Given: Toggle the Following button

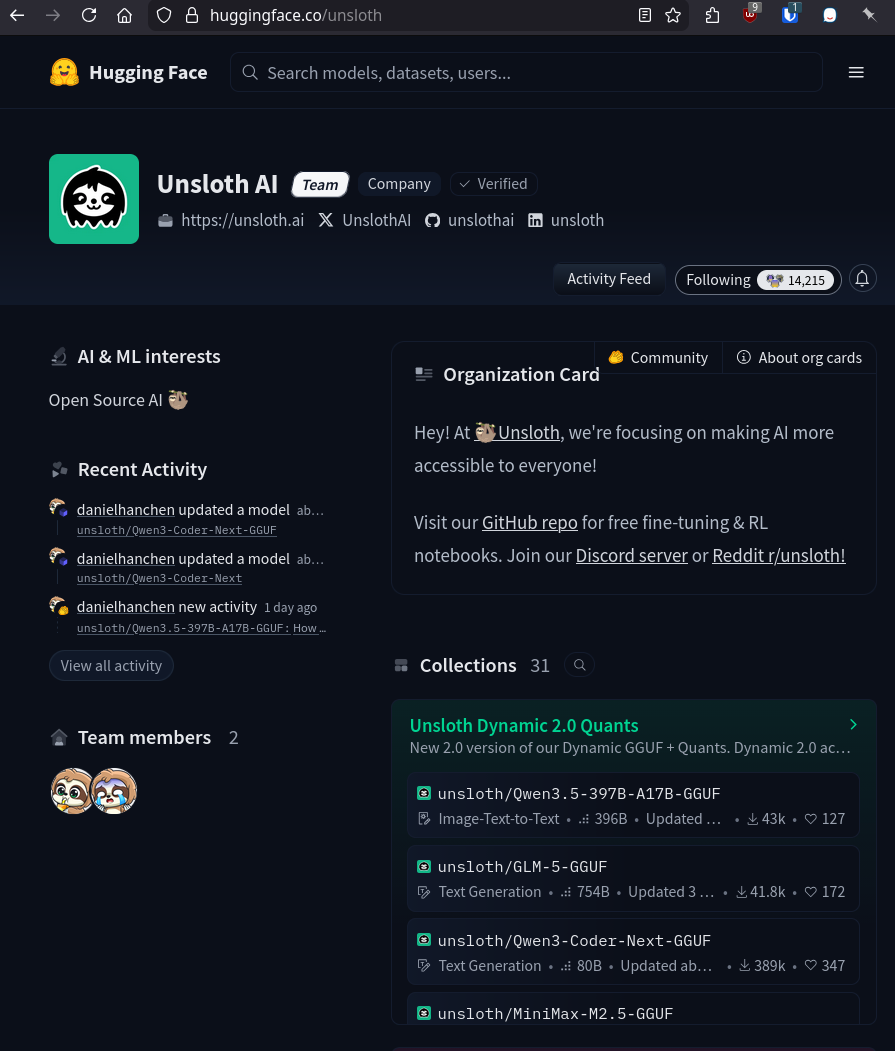Looking at the screenshot, I should click(x=758, y=280).
